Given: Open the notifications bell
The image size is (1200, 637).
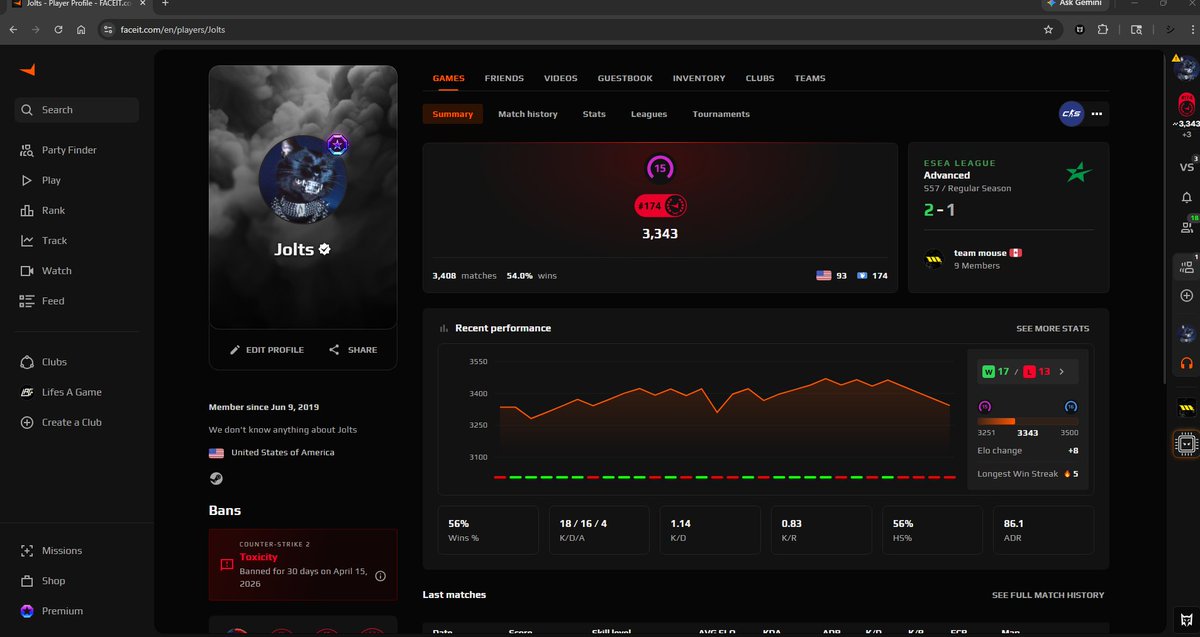Looking at the screenshot, I should pos(1186,197).
